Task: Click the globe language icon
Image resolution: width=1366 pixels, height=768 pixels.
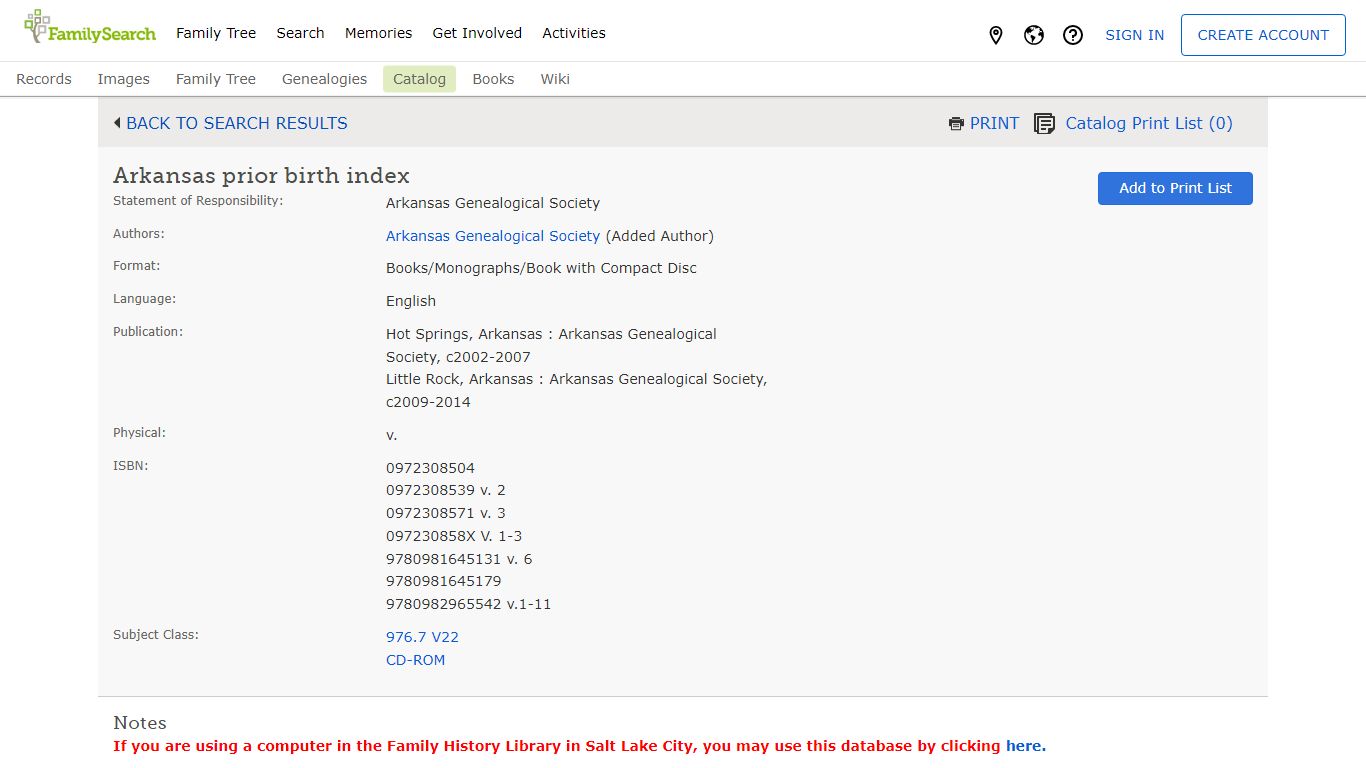Action: coord(1034,35)
